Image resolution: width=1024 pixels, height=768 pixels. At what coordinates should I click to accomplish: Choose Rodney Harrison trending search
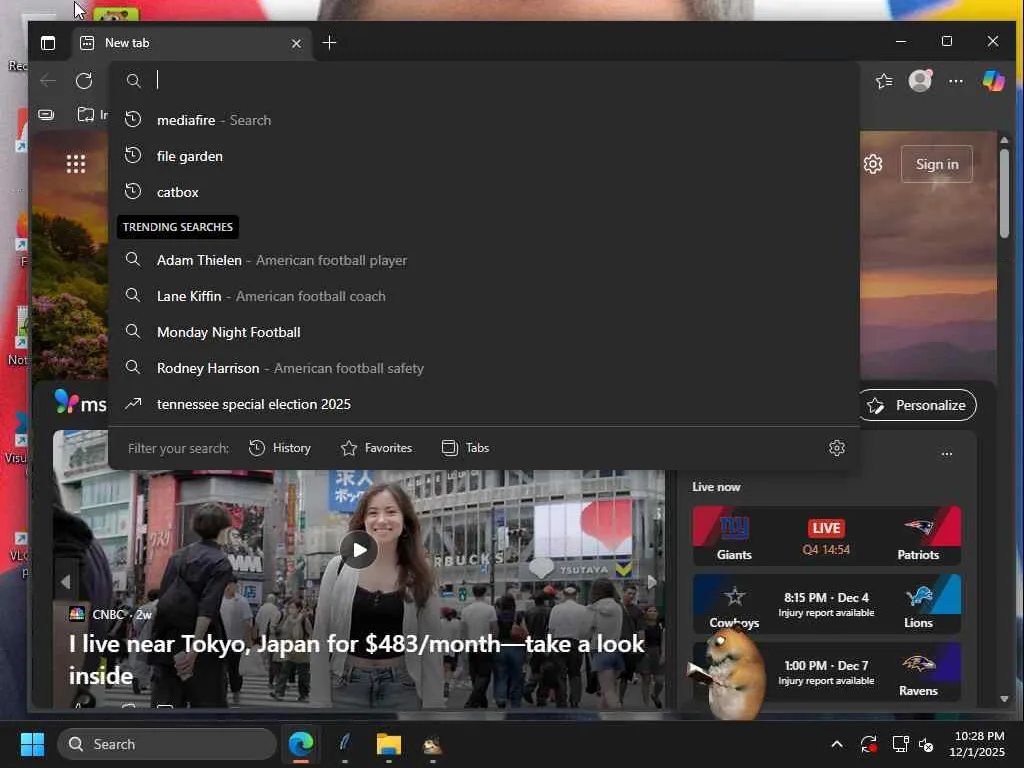tap(483, 368)
